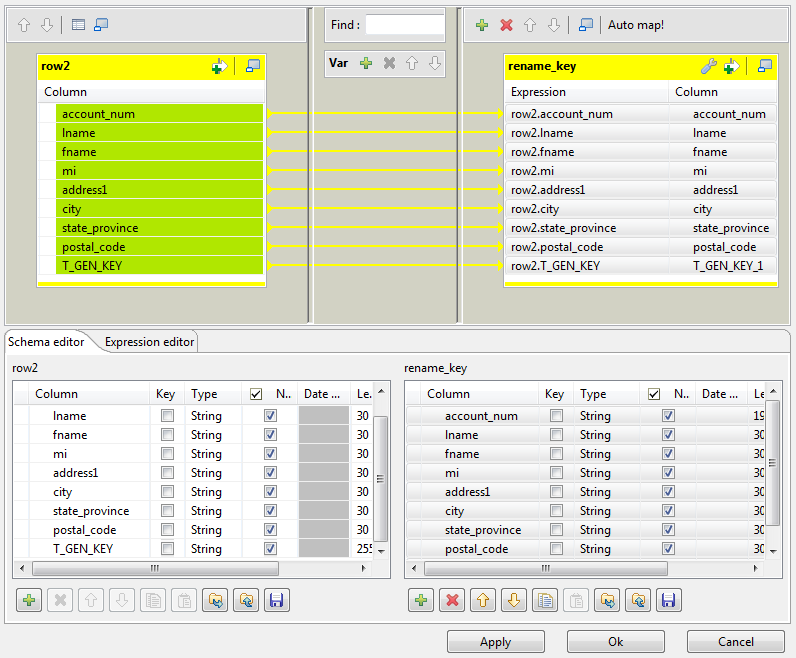Image resolution: width=796 pixels, height=658 pixels.
Task: Run Auto map! on output table
Action: coord(636,25)
